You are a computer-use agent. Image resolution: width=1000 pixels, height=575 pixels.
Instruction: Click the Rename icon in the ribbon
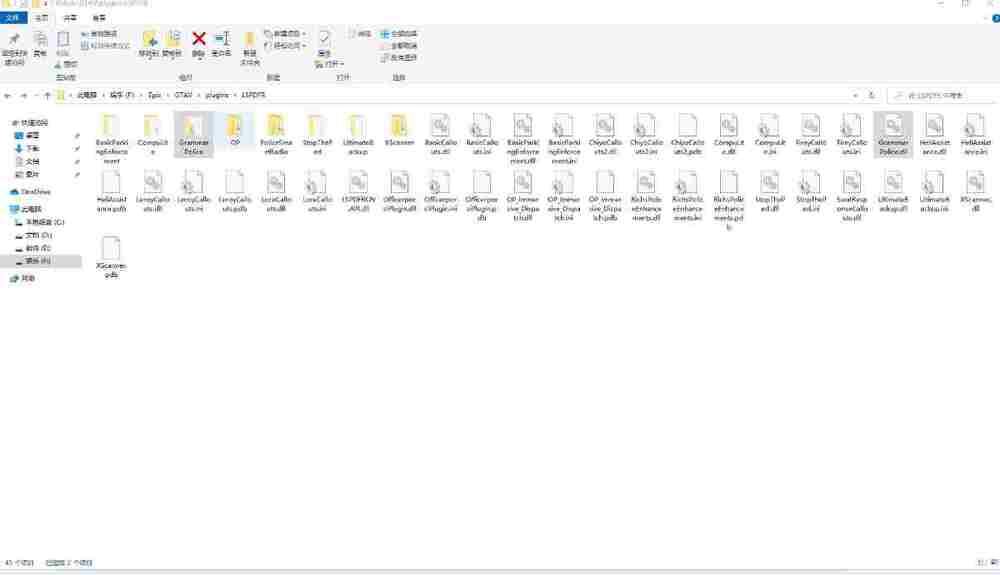point(221,42)
